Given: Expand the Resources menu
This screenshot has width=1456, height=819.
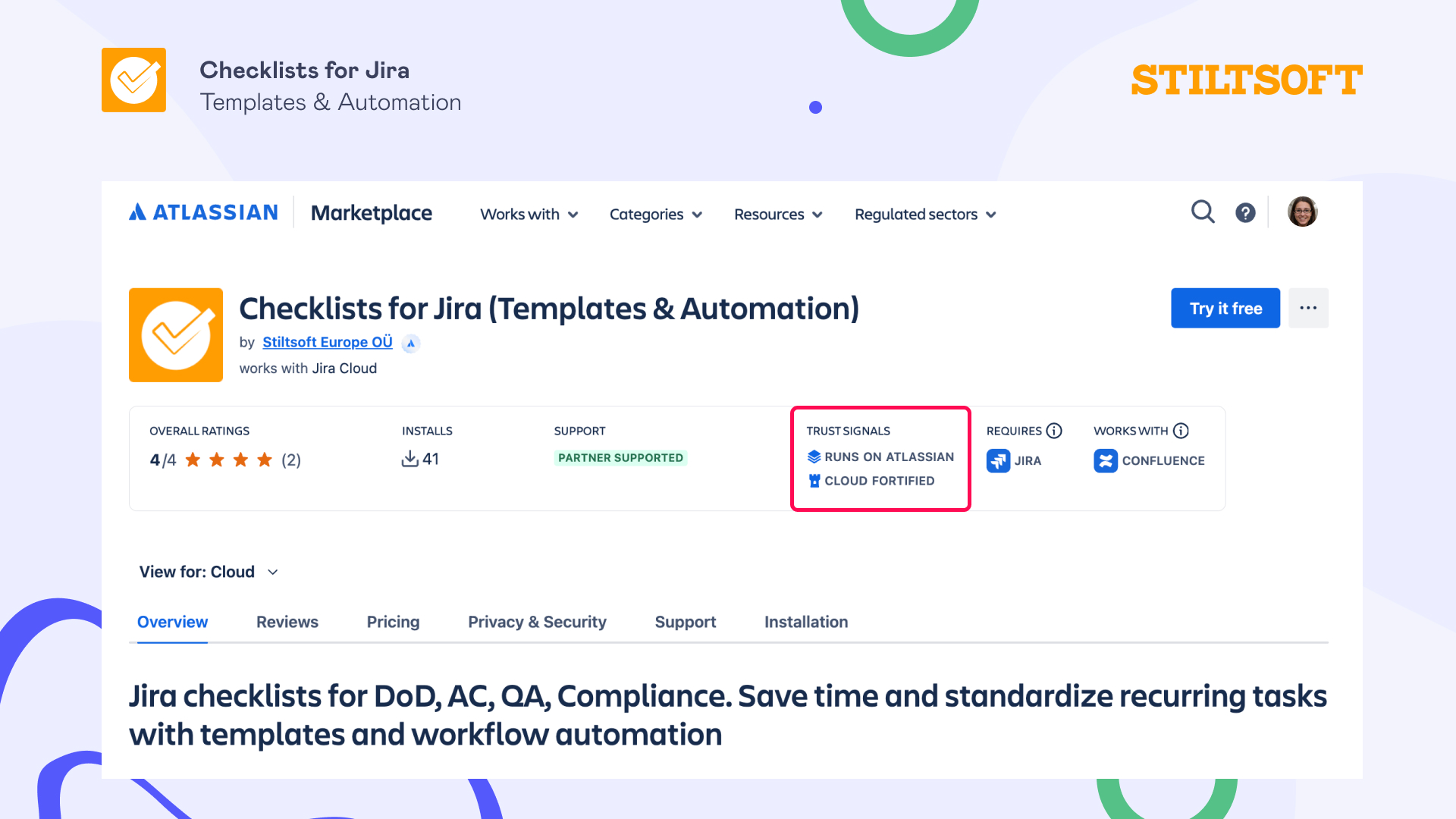Looking at the screenshot, I should [x=778, y=215].
